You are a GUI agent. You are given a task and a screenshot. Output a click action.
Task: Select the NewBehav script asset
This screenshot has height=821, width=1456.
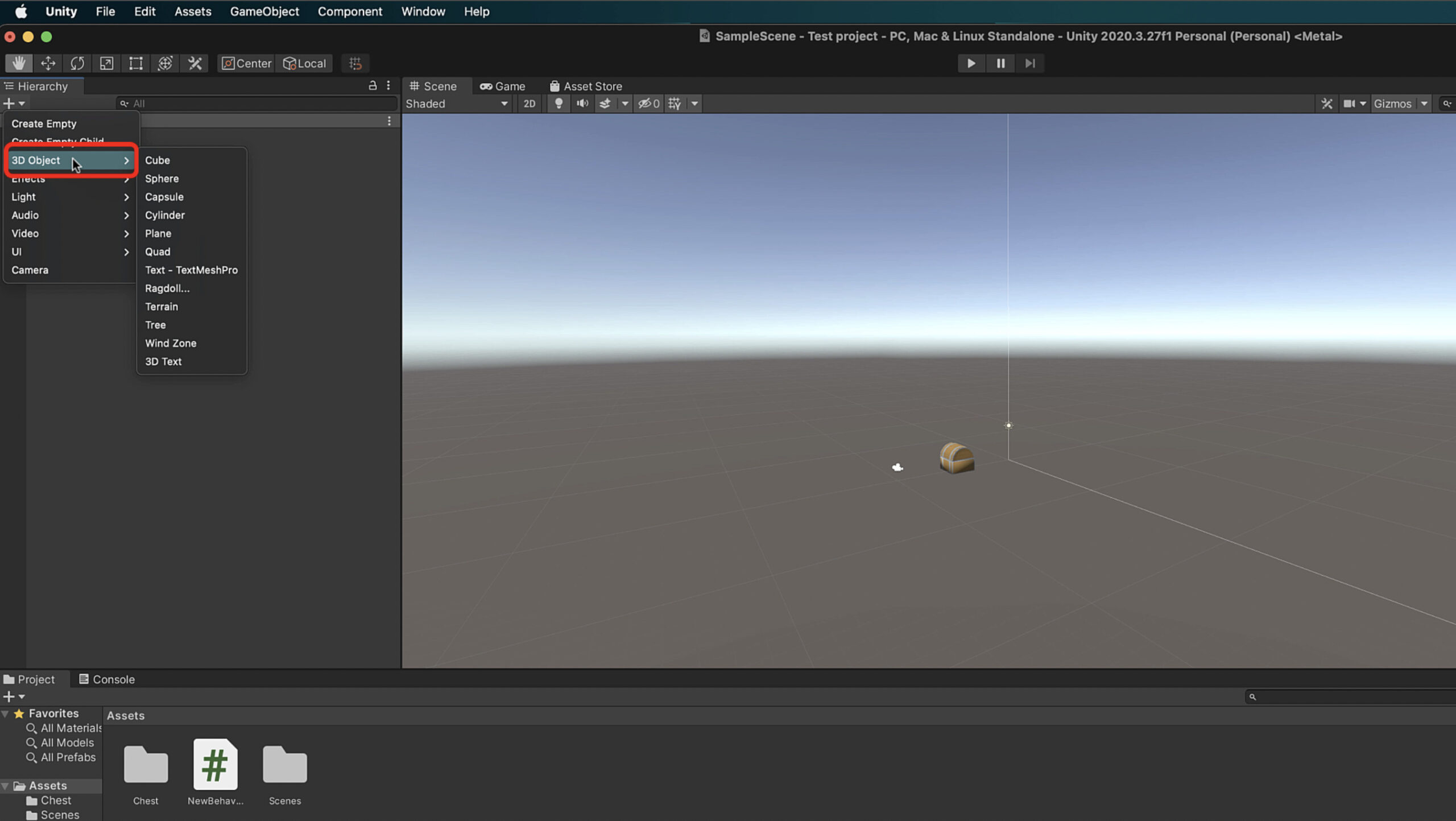tap(216, 772)
